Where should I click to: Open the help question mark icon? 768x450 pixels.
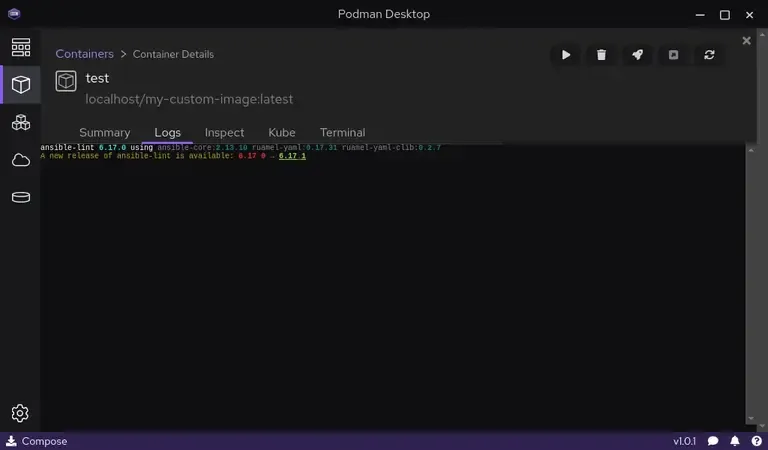pos(756,441)
